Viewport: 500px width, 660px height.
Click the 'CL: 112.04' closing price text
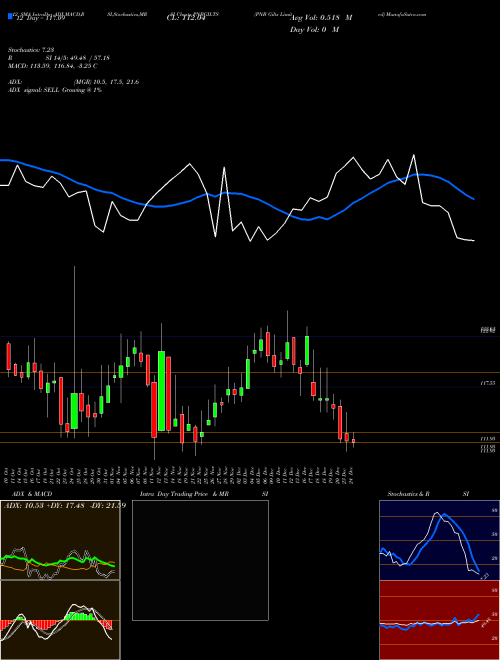(186, 18)
